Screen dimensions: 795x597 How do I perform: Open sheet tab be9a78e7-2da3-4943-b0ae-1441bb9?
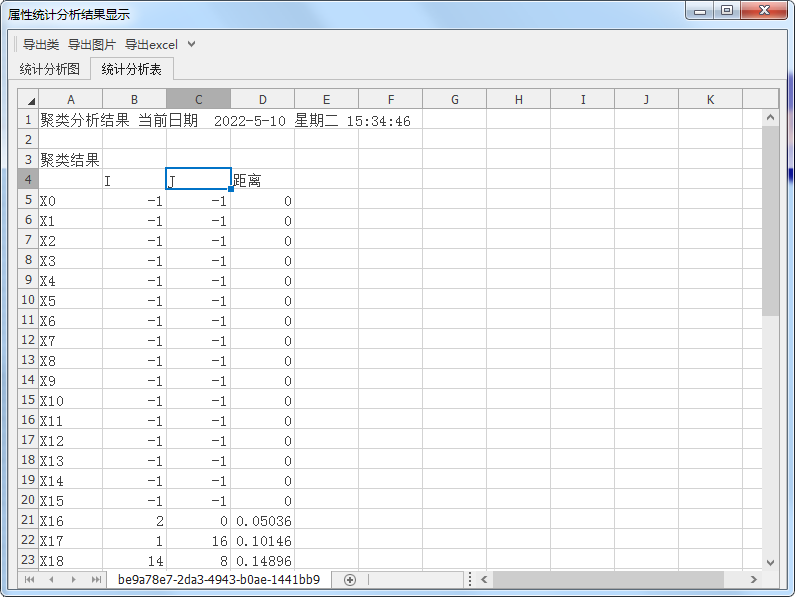coord(219,580)
